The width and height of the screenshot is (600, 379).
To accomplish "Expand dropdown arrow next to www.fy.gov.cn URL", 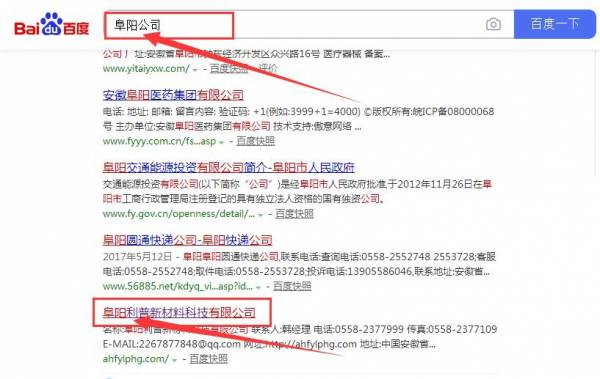I will coord(260,215).
